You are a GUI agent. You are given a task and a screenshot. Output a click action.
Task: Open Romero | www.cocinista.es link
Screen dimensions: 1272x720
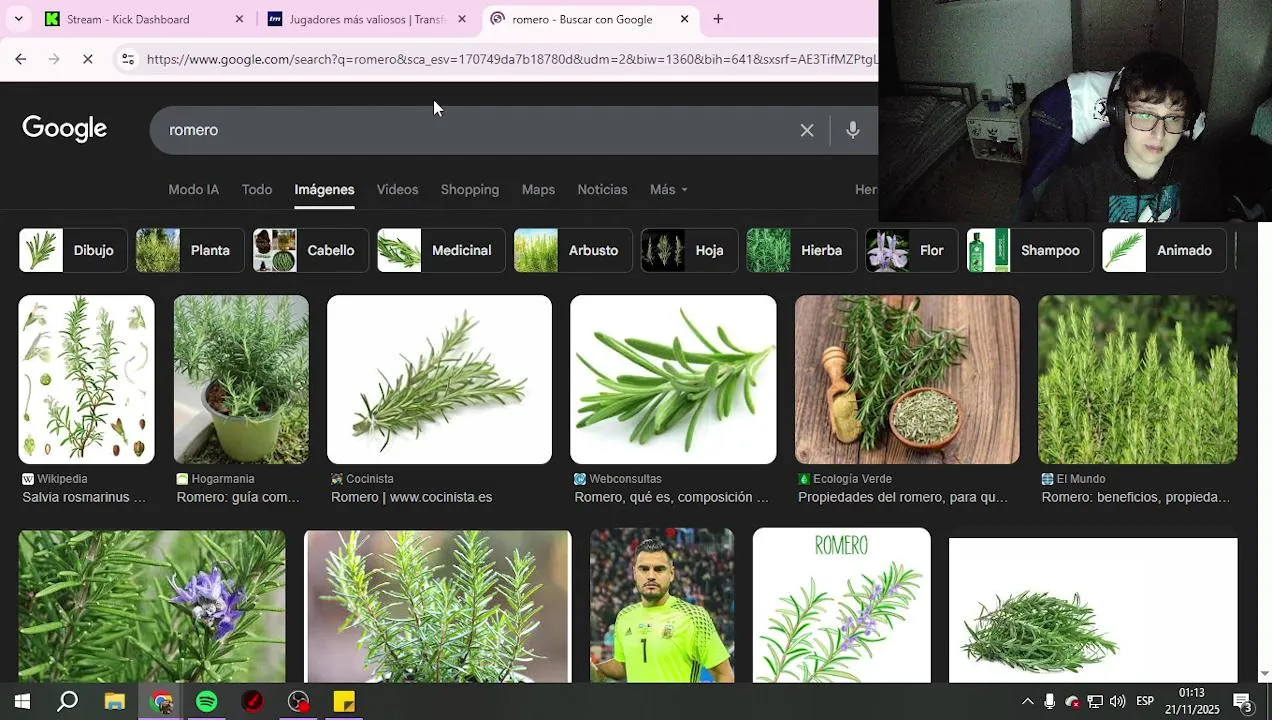411,497
